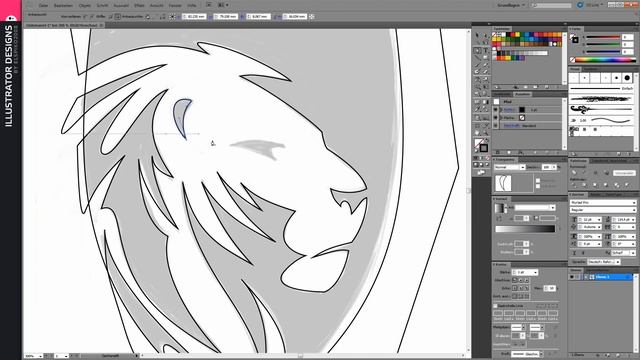Click the Umwandeln button in Pathfinder
Screen dimensions: 640x360
624,173
